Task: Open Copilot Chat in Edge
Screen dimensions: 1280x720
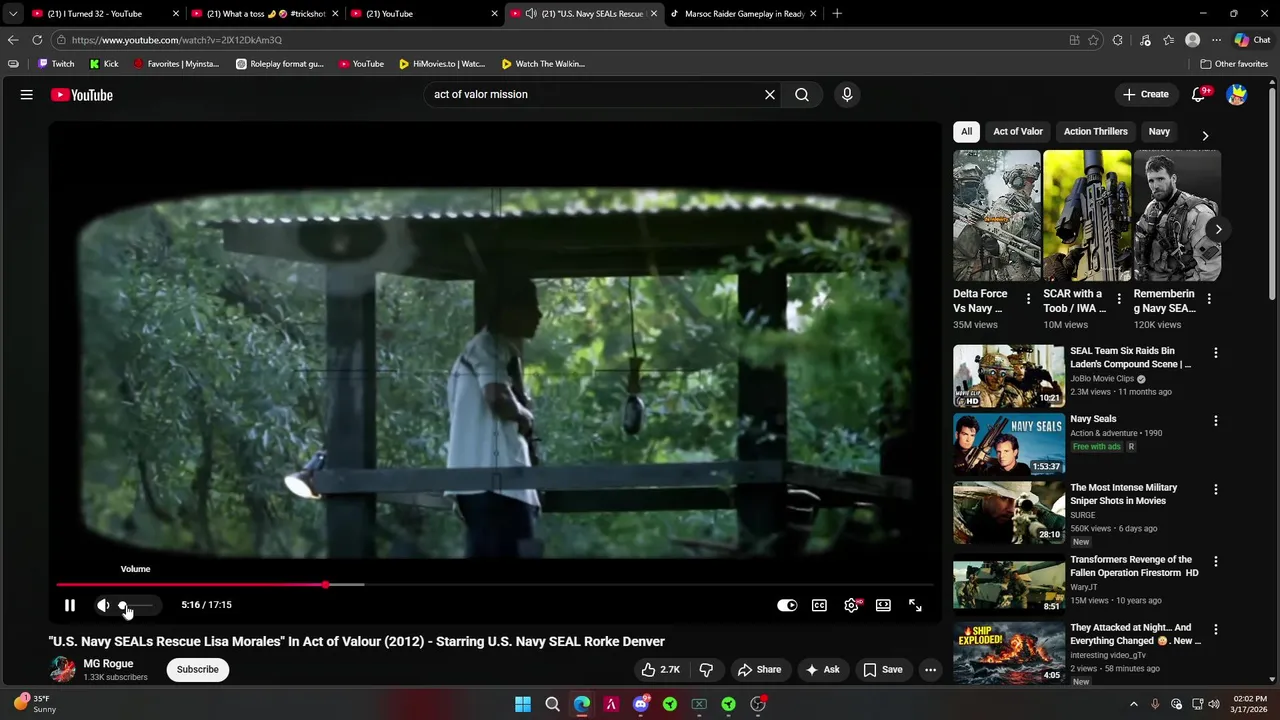Action: [1252, 40]
